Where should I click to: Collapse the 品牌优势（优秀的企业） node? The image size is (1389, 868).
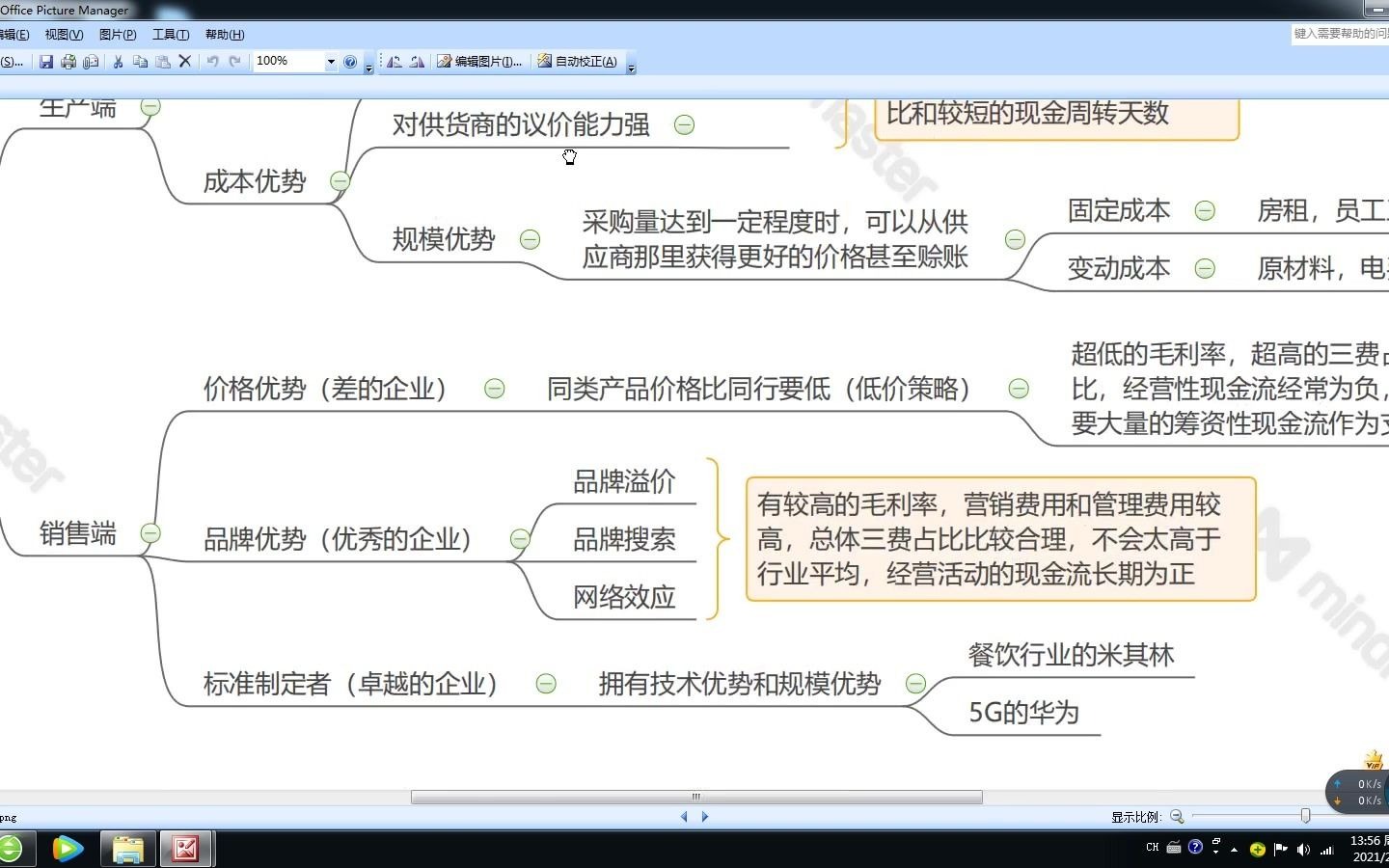520,539
